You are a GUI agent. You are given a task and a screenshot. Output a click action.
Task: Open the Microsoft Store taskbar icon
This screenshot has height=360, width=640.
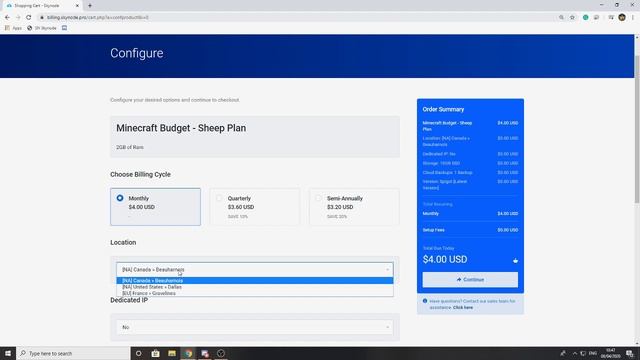pos(155,353)
